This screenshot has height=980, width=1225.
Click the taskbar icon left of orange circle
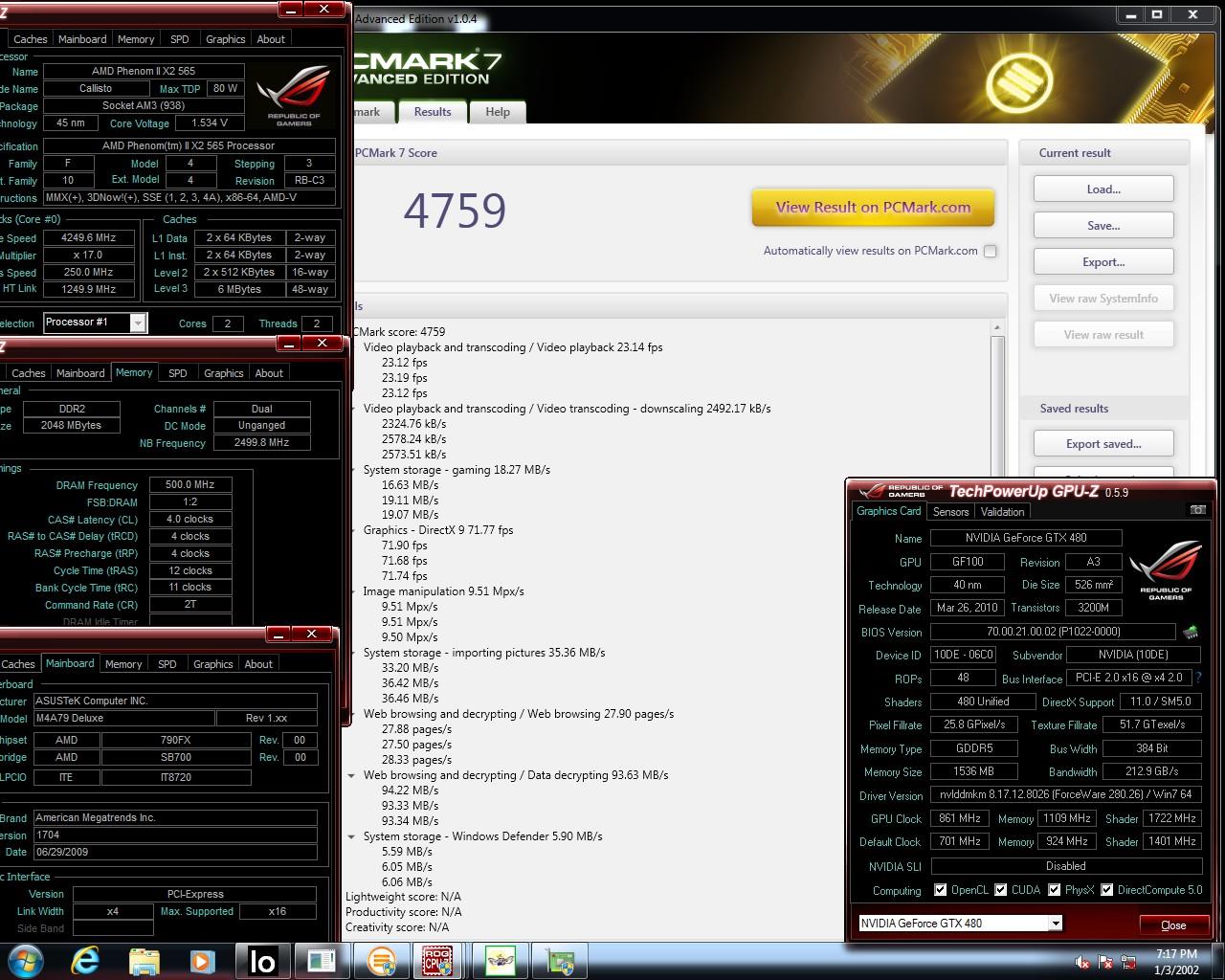[322, 961]
